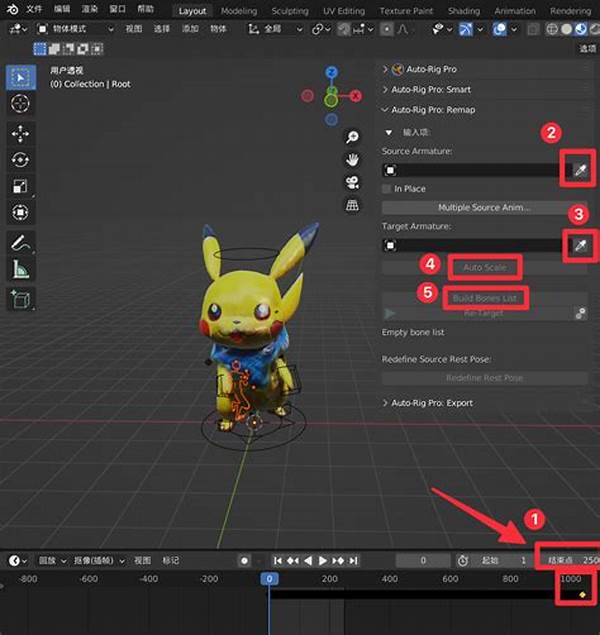Click the Build Bones List button
This screenshot has height=635, width=600.
(485, 299)
